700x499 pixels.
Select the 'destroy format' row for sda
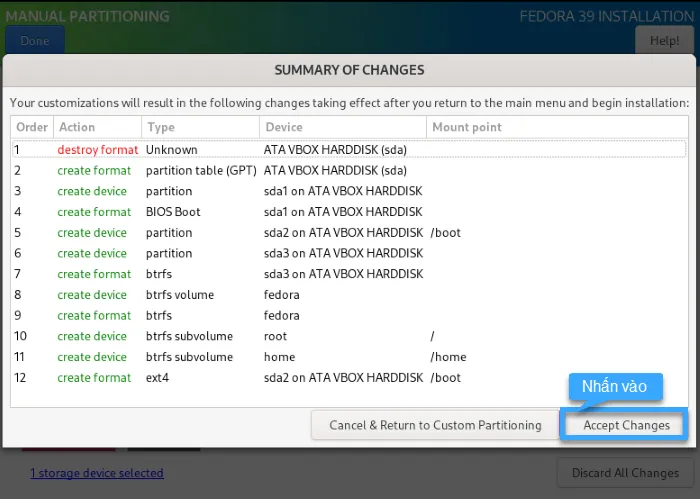(349, 150)
